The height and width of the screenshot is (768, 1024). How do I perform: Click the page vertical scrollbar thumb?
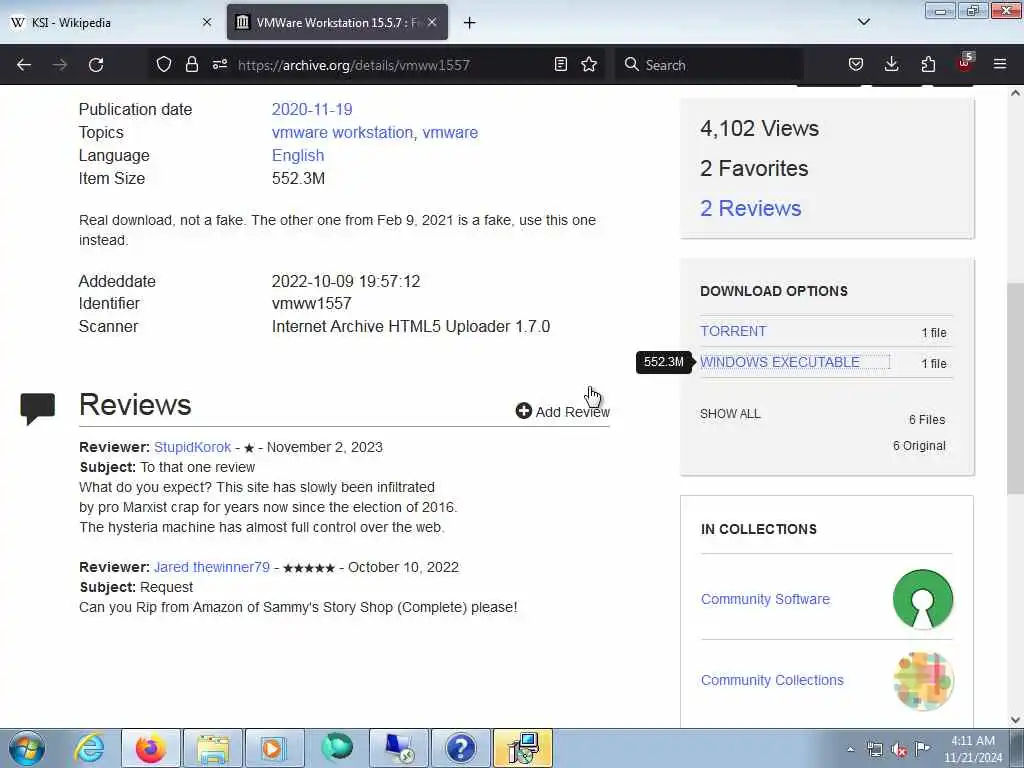tap(1015, 388)
